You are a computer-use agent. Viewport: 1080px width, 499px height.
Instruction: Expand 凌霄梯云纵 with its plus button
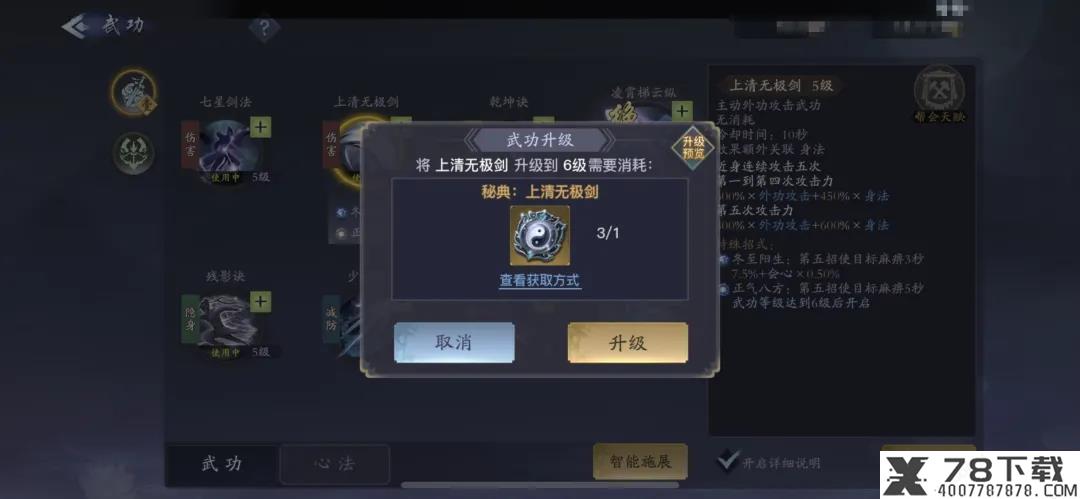[681, 112]
